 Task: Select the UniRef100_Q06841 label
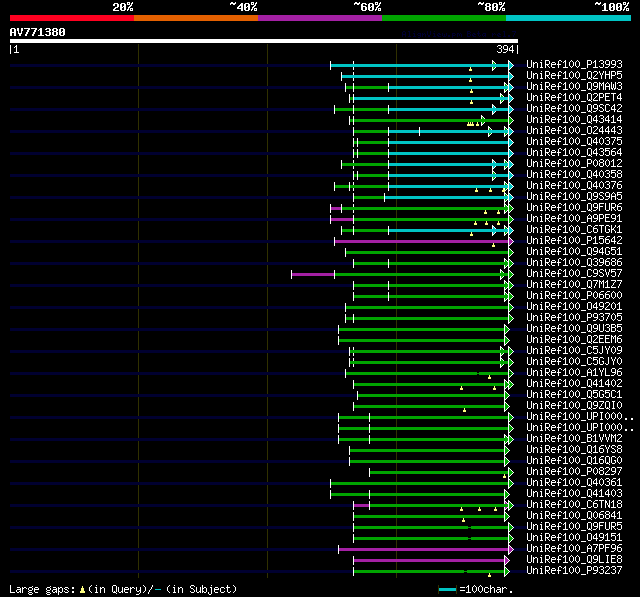pyautogui.click(x=574, y=516)
